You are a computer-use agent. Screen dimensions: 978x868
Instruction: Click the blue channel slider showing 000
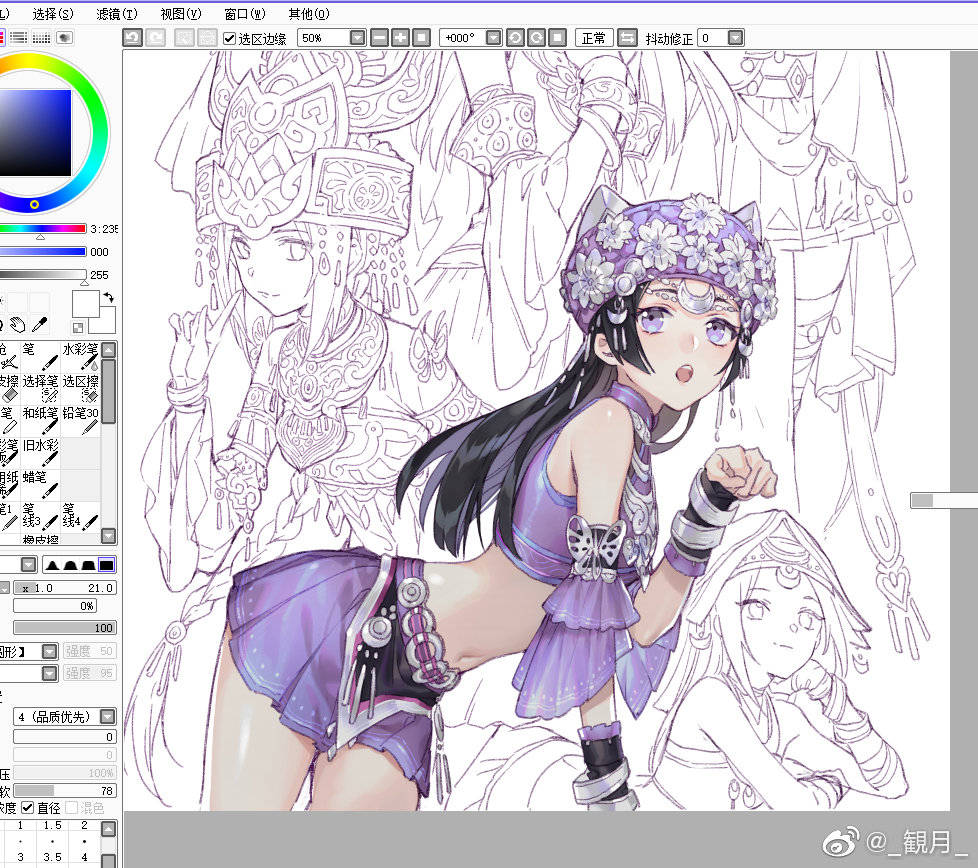pos(43,252)
